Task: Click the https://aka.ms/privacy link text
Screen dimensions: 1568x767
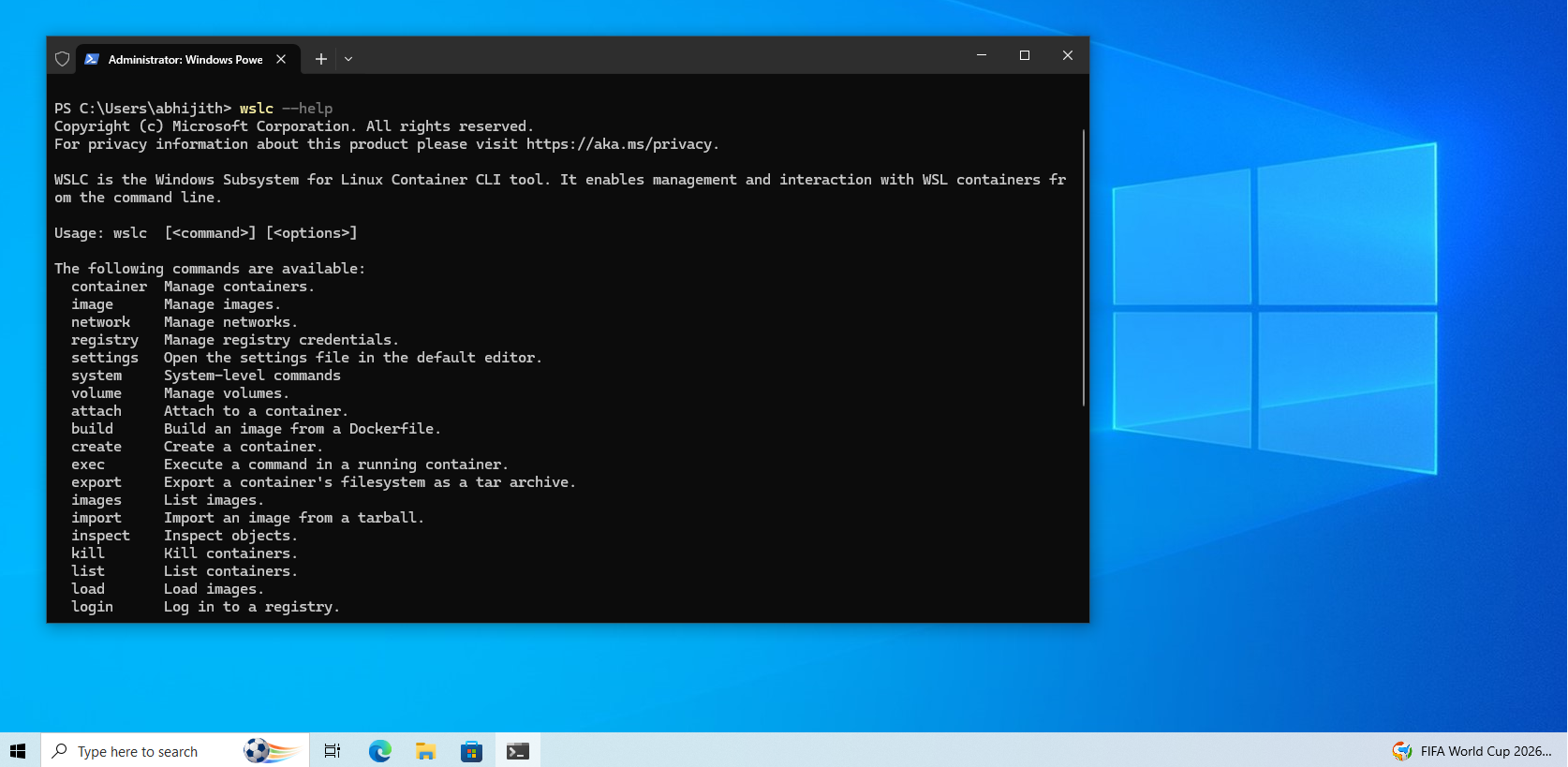Action: point(619,144)
